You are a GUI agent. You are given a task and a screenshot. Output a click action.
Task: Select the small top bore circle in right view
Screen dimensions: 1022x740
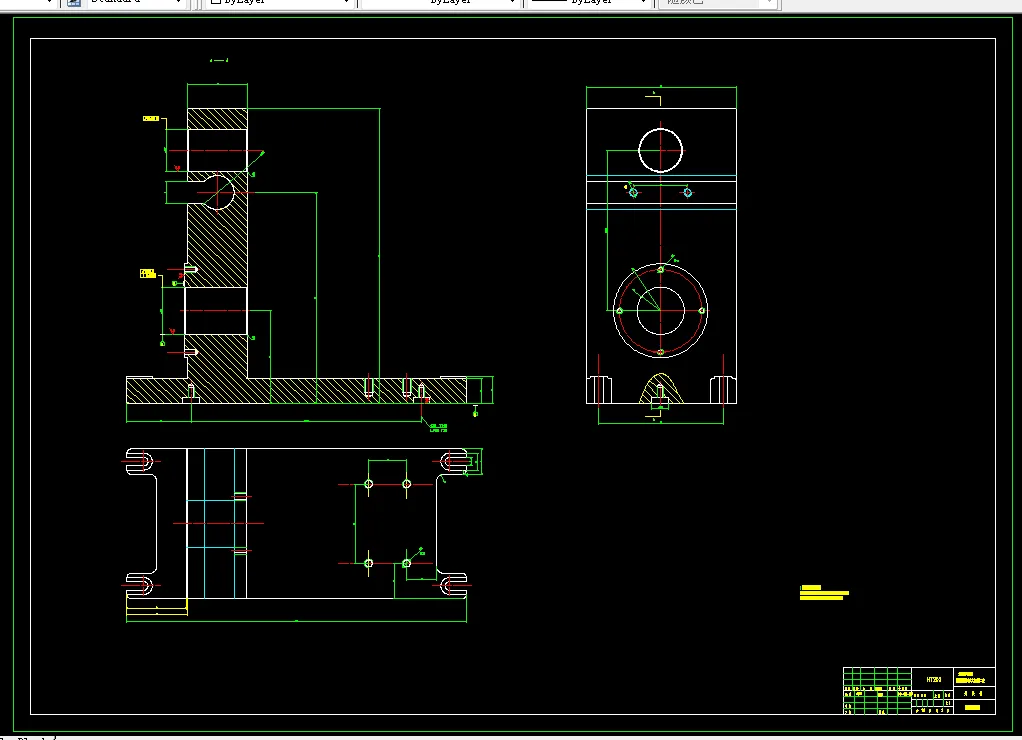point(660,150)
